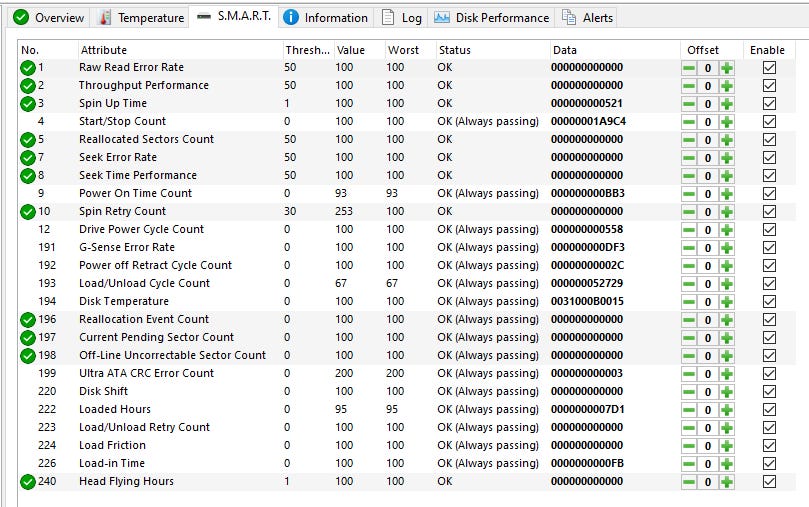Sort by the Value column header
The width and height of the screenshot is (809, 507).
pyautogui.click(x=359, y=50)
